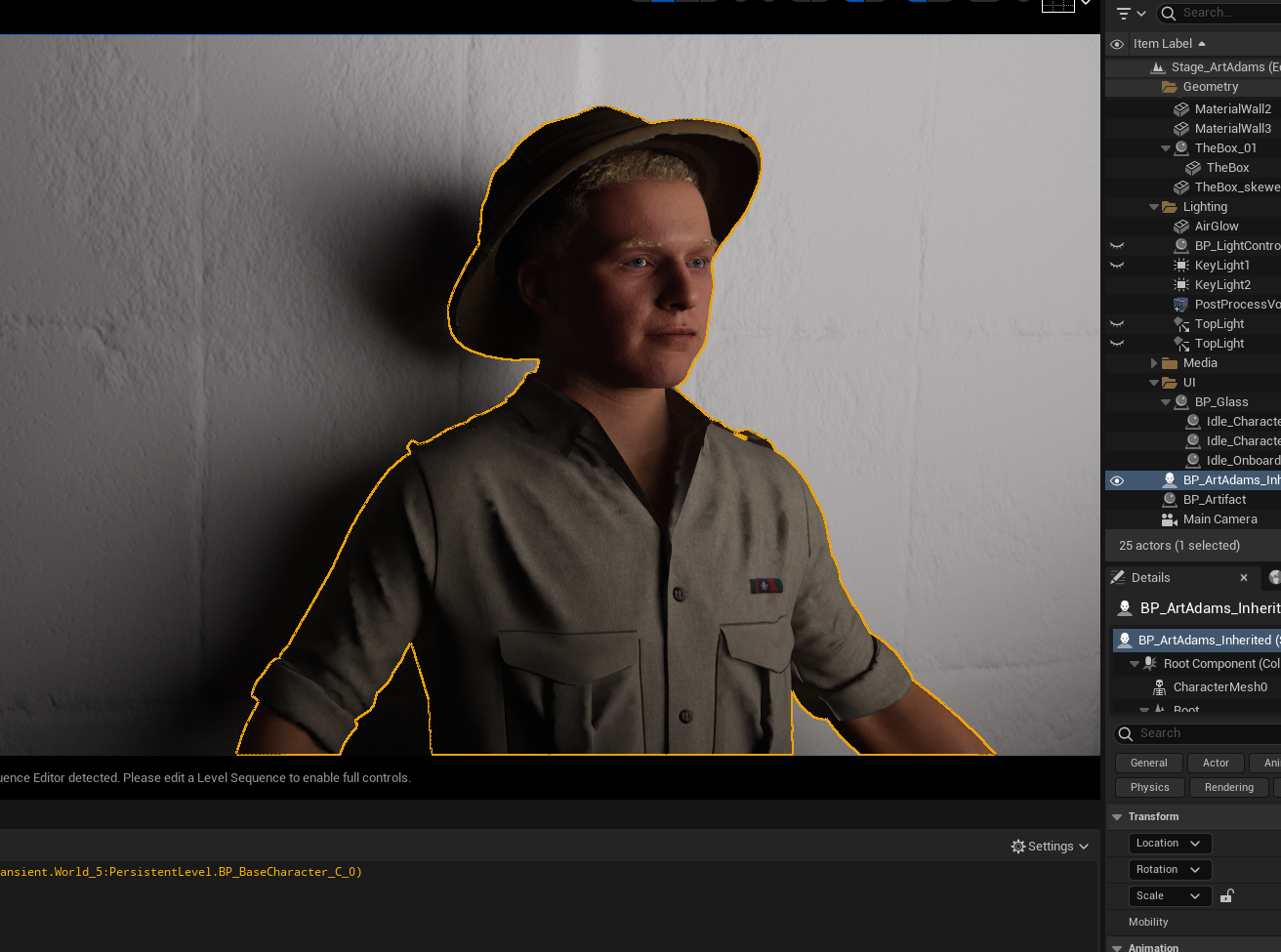Open the Location dropdown in Transform
This screenshot has height=952, width=1281.
1170,844
